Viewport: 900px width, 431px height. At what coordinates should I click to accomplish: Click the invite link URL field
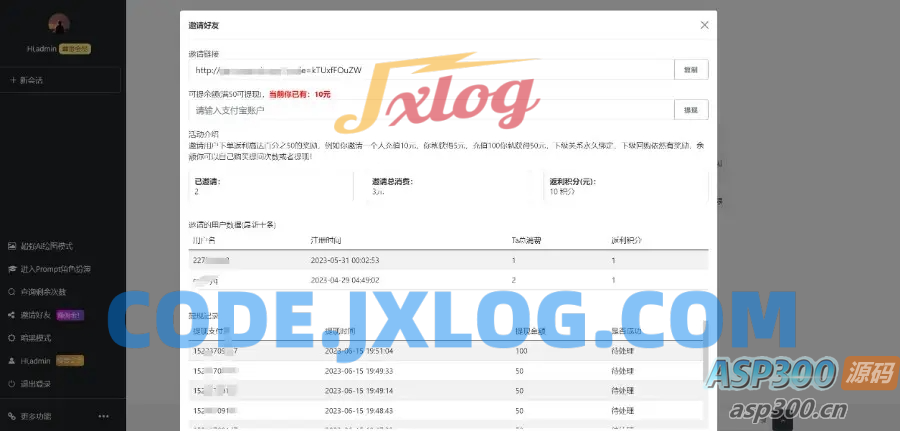(430, 70)
